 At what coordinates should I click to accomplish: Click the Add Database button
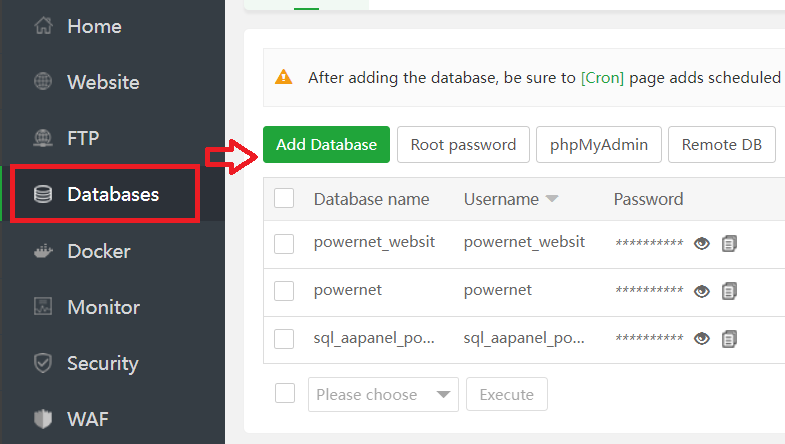[326, 145]
